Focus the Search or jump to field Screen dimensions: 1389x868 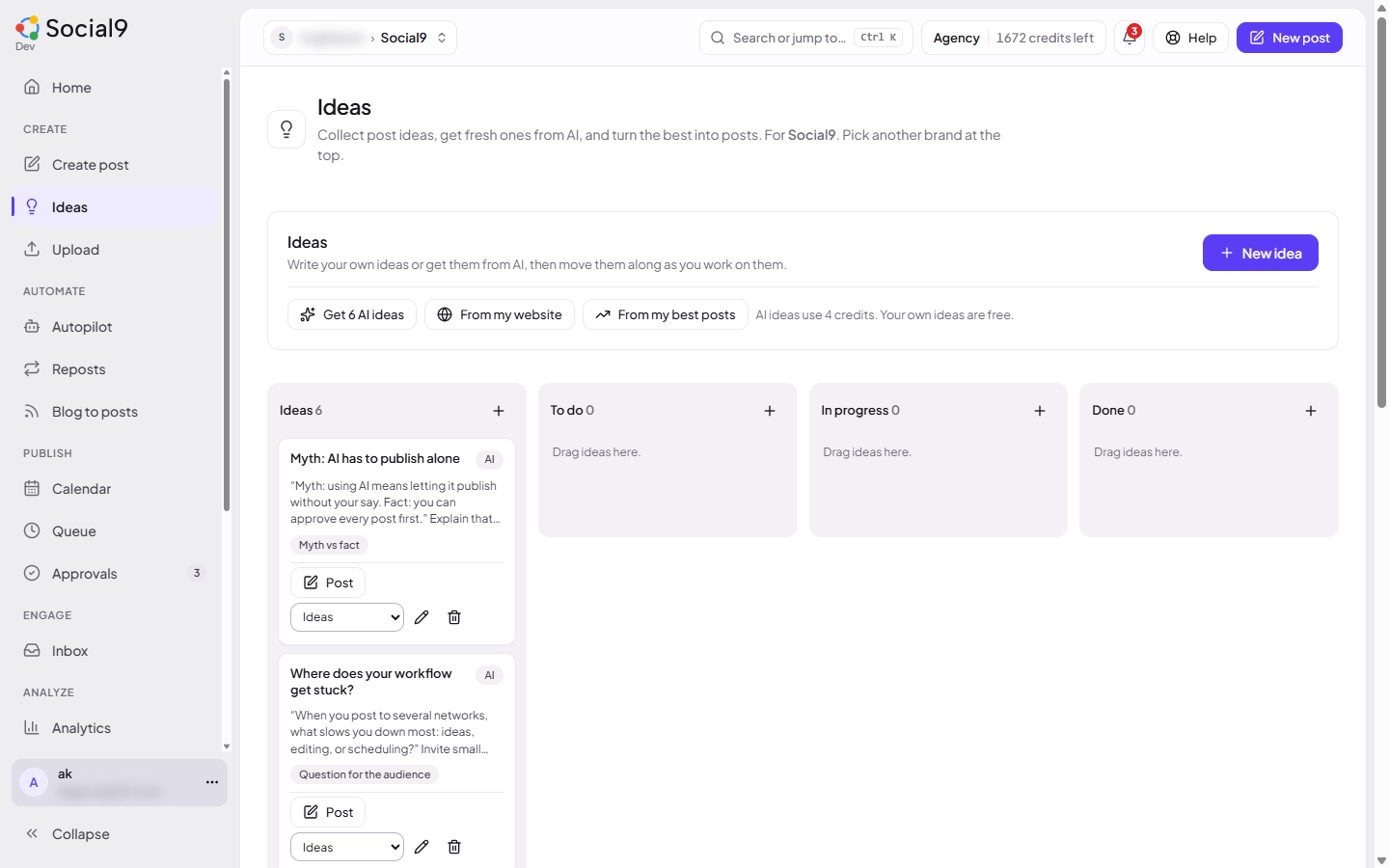pos(805,38)
